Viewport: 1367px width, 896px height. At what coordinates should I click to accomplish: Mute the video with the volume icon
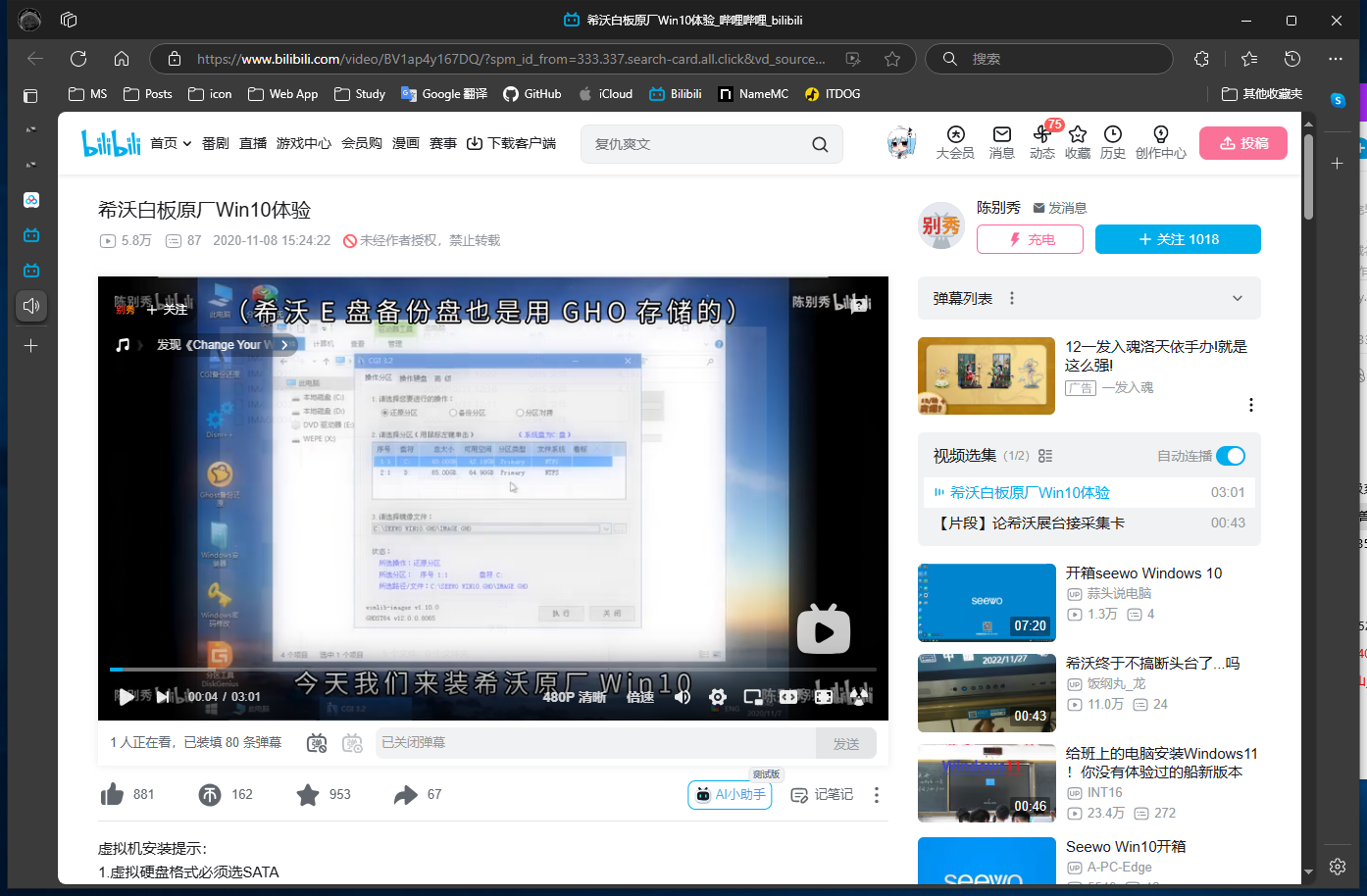(683, 697)
